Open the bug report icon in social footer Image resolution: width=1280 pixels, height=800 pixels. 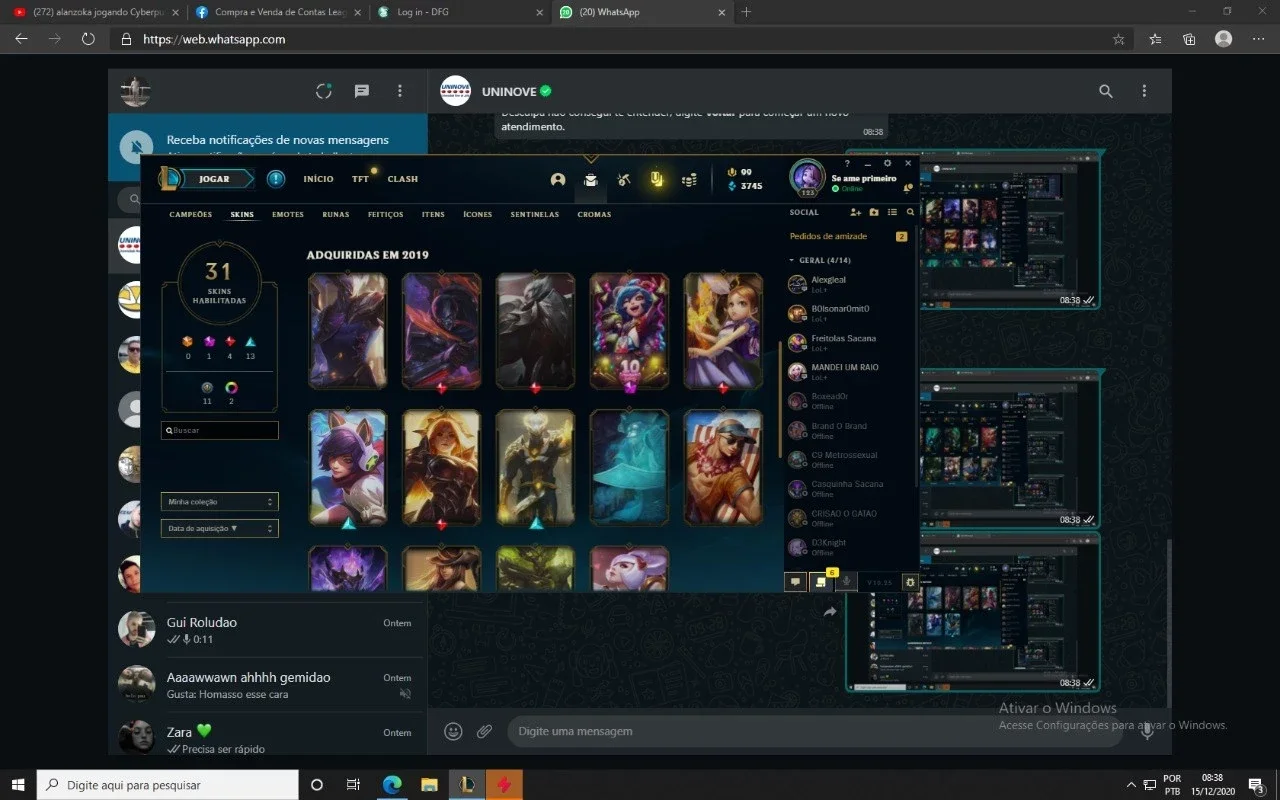(910, 581)
